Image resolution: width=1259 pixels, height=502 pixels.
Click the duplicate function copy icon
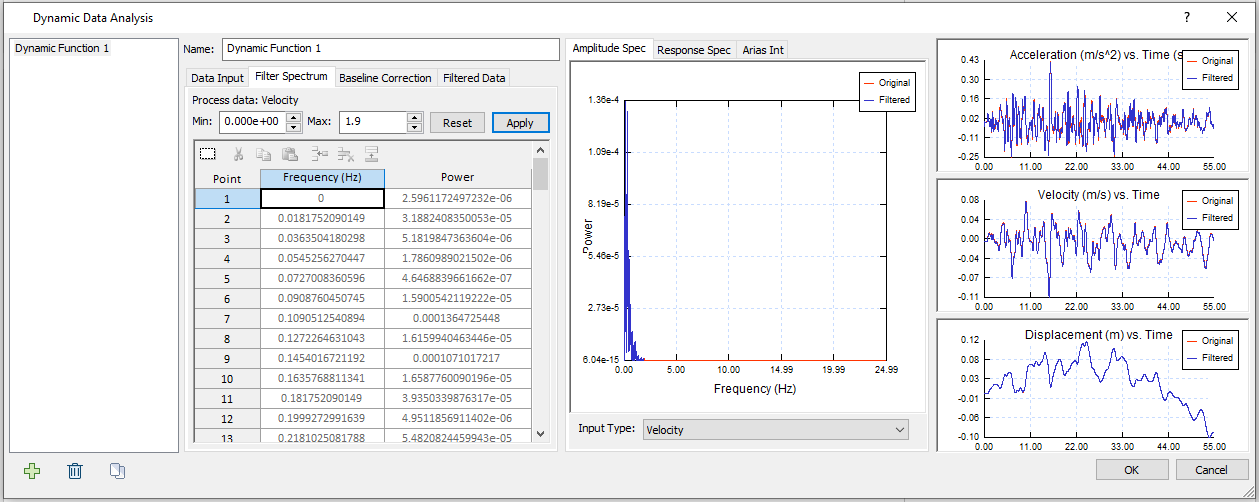point(117,471)
